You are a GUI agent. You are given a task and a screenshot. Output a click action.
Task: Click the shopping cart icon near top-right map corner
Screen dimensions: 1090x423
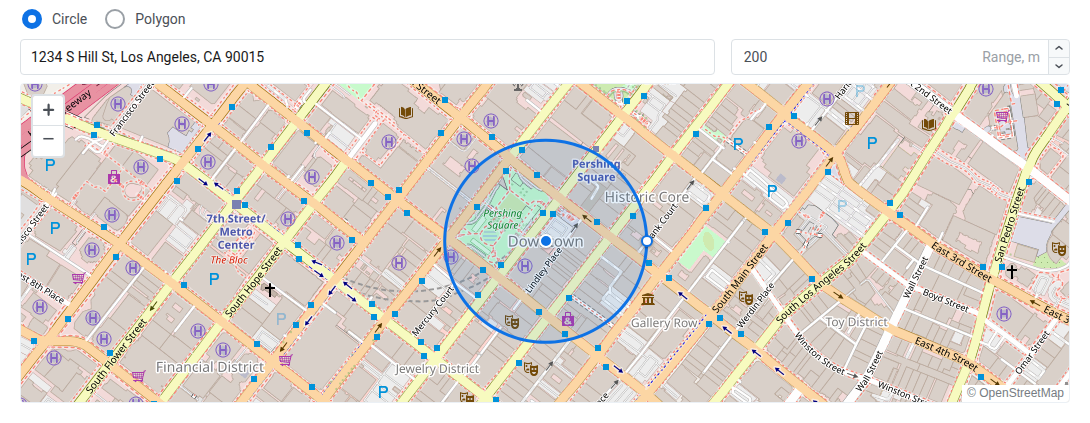[x=1002, y=115]
